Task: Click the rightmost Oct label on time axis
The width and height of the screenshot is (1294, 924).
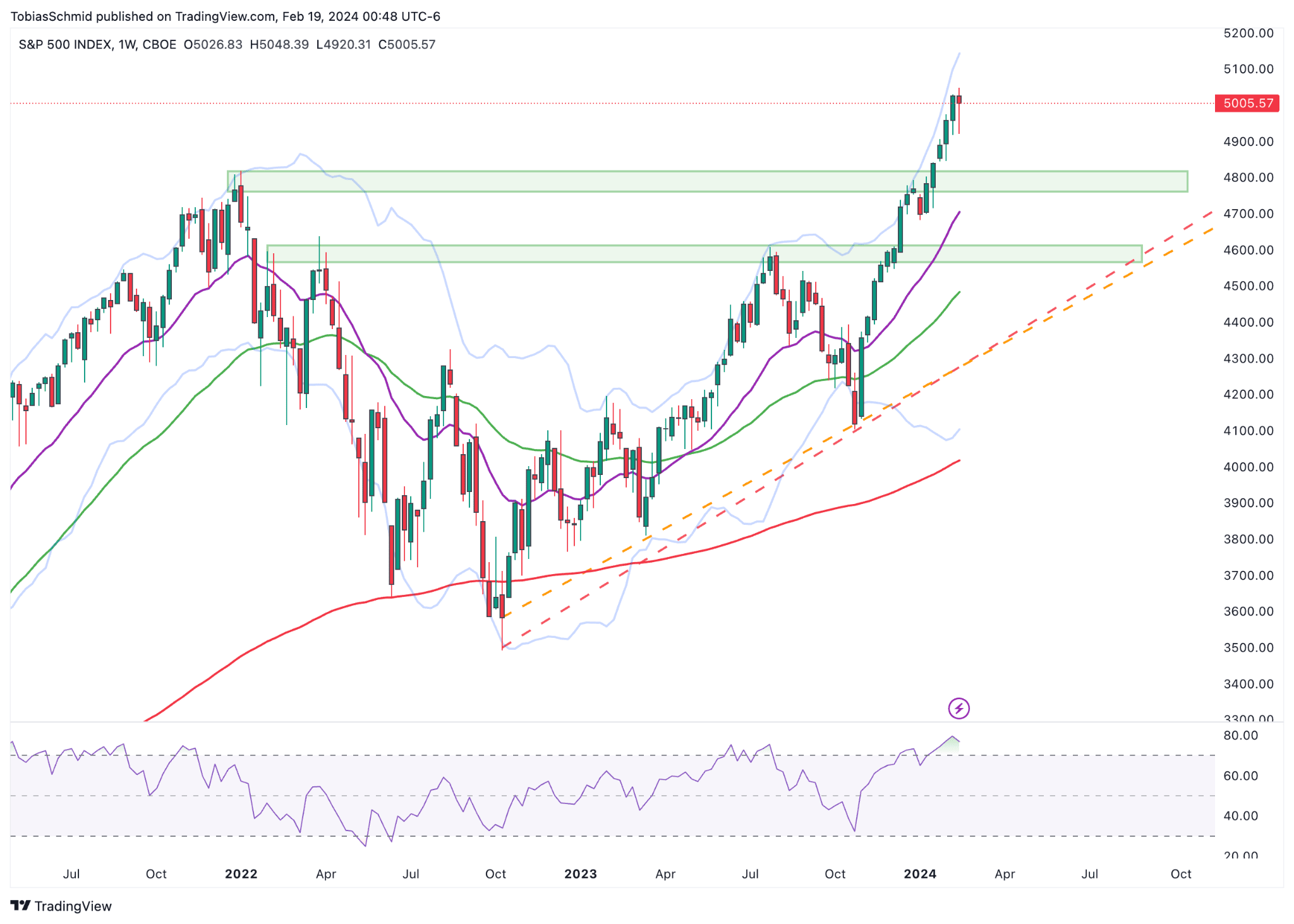Action: 1181,874
